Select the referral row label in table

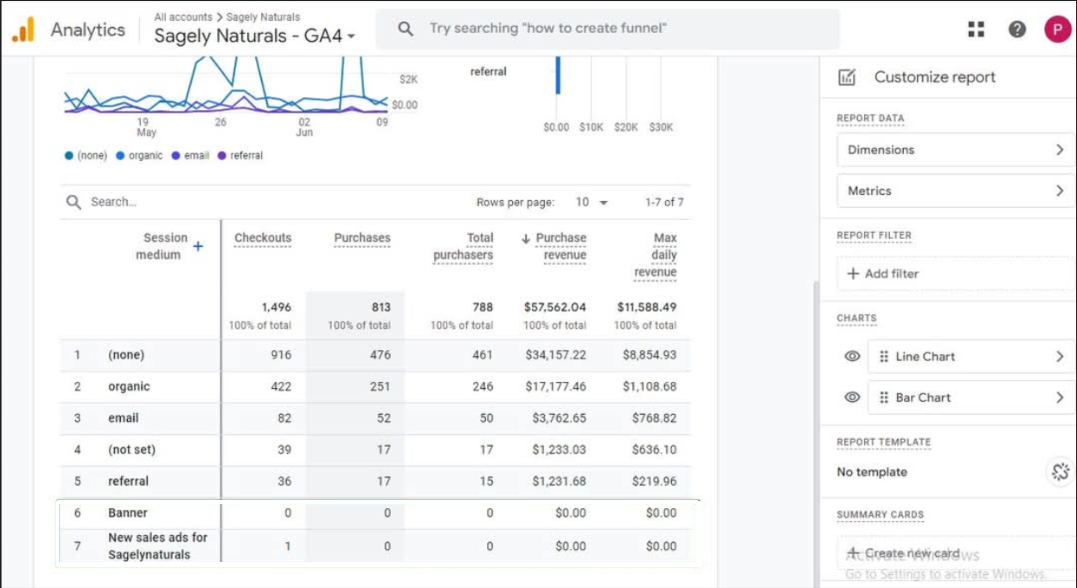pyautogui.click(x=128, y=482)
